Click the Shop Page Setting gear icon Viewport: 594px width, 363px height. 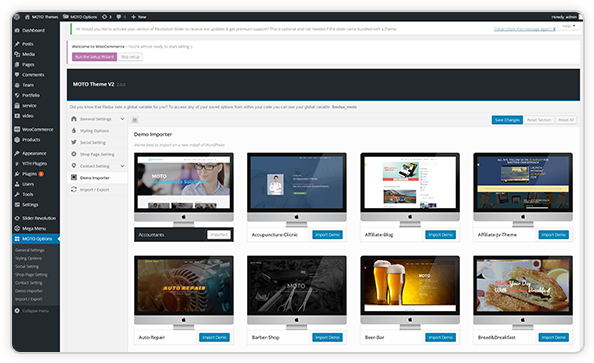click(74, 154)
